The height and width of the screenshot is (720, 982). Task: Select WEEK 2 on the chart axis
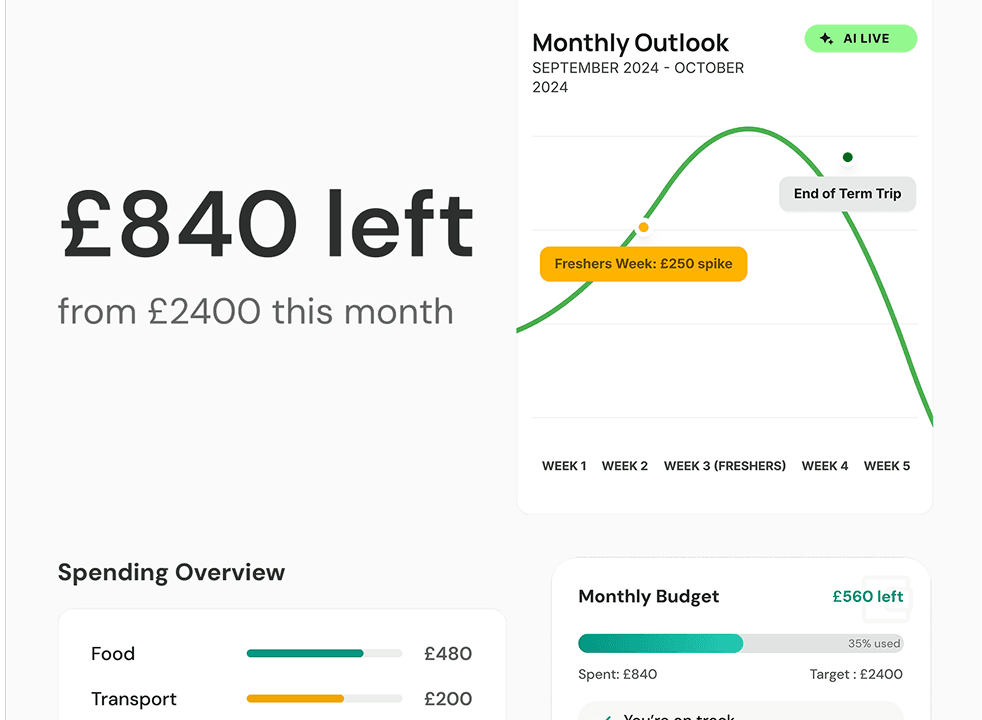[x=625, y=466]
